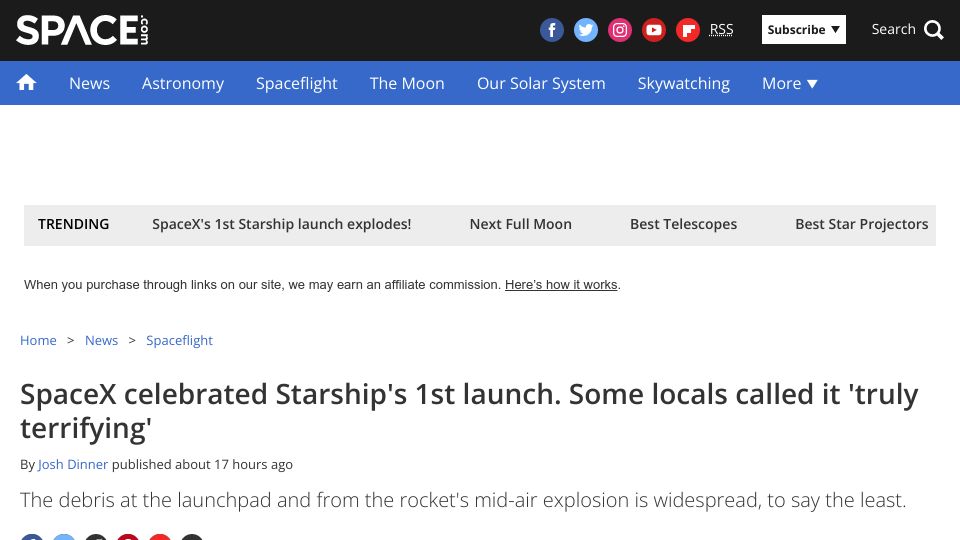Open trending Next Full Moon link
This screenshot has height=540, width=960.
tap(520, 224)
